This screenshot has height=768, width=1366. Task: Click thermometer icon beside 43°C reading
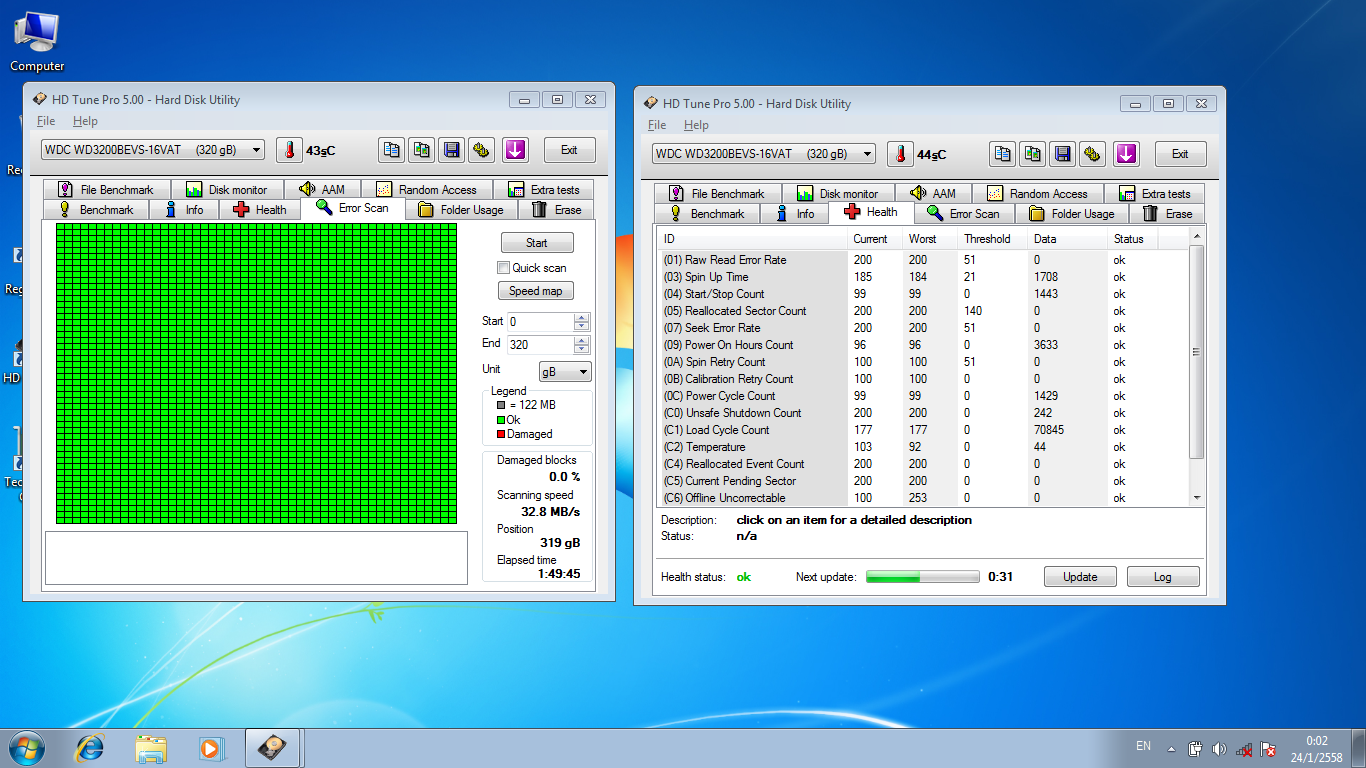click(x=289, y=150)
